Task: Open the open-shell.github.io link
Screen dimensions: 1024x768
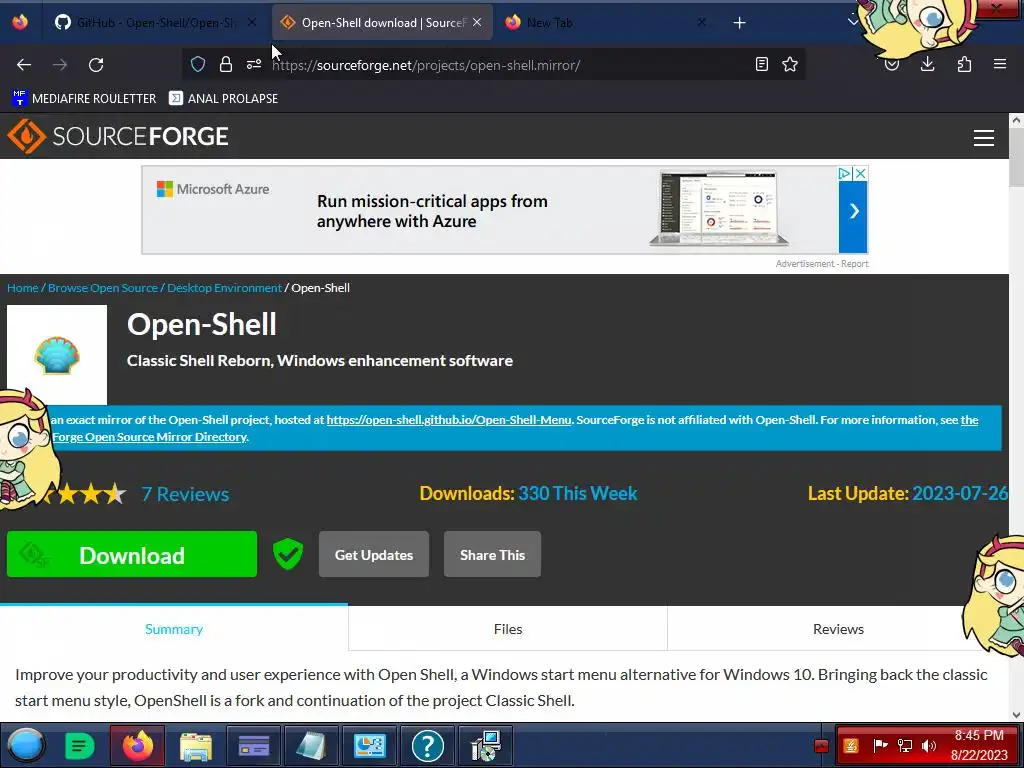Action: [449, 420]
